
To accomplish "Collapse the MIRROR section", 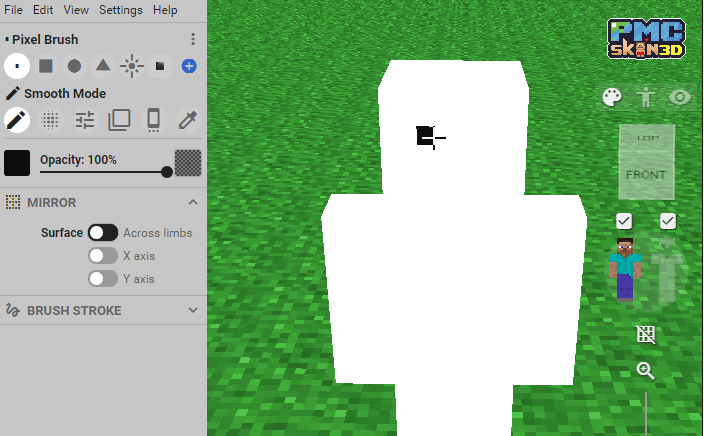I will click(193, 202).
